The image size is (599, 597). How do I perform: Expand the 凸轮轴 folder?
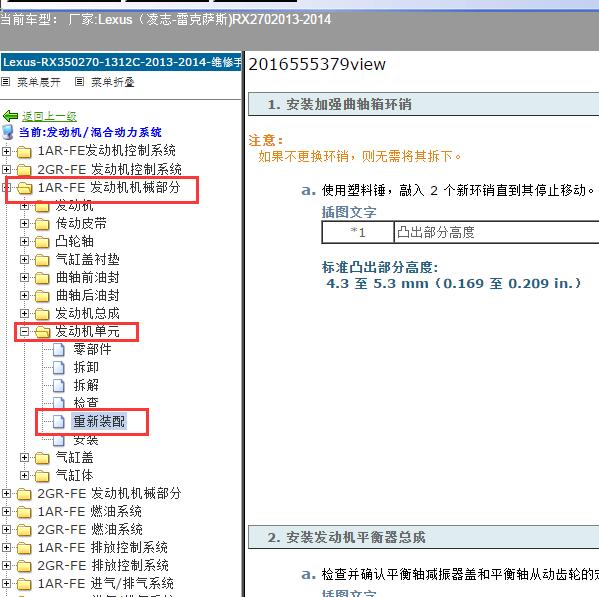[24, 241]
